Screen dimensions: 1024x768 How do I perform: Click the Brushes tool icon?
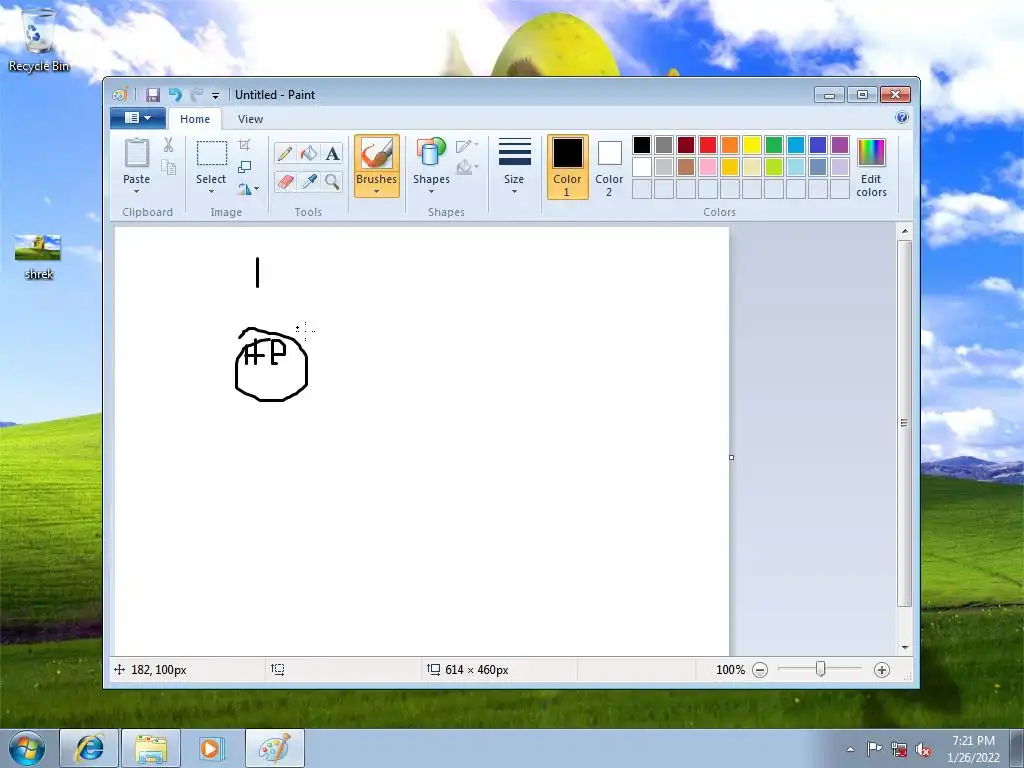(377, 154)
